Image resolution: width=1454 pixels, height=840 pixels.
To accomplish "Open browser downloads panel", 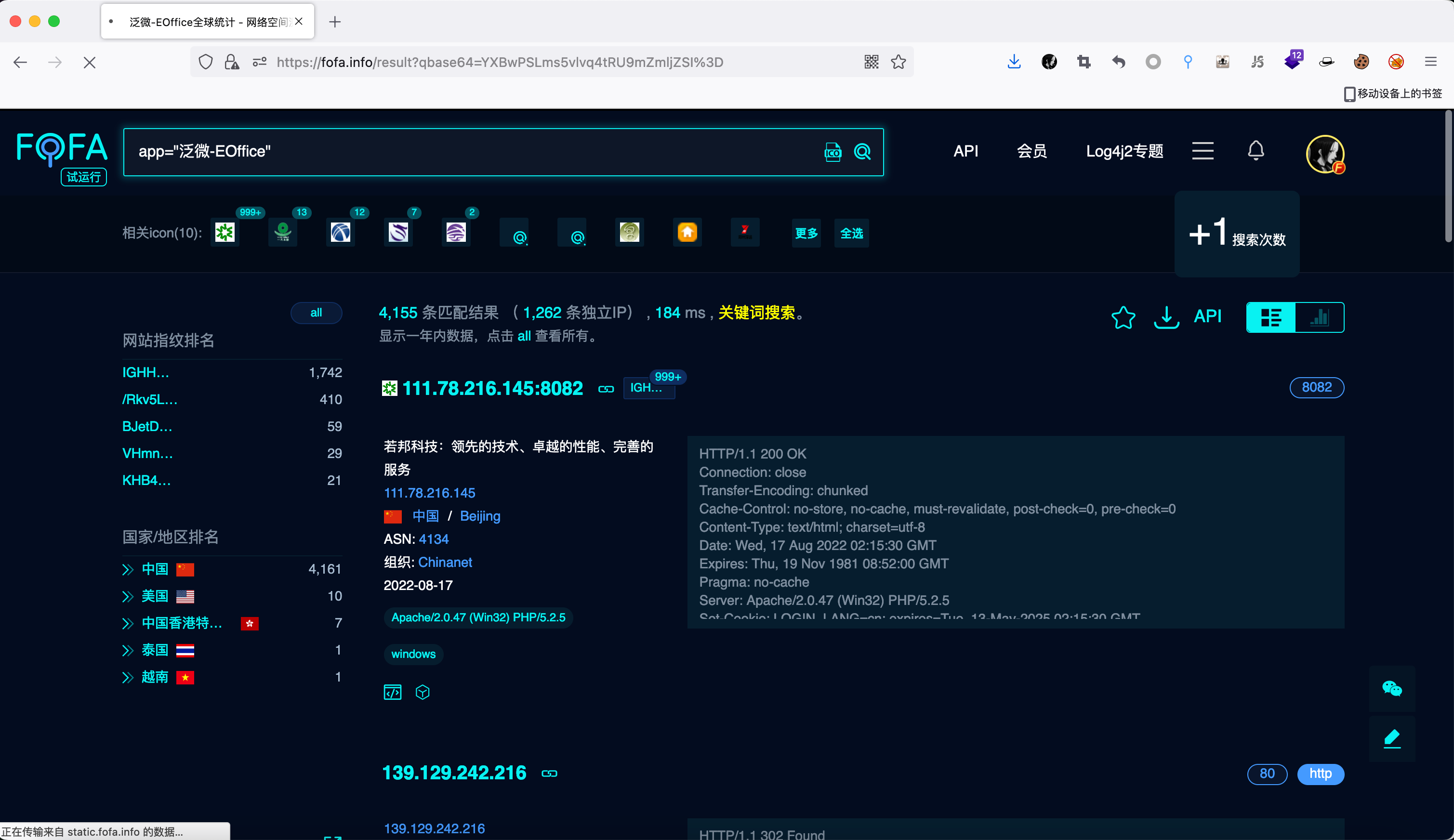I will pyautogui.click(x=1014, y=62).
